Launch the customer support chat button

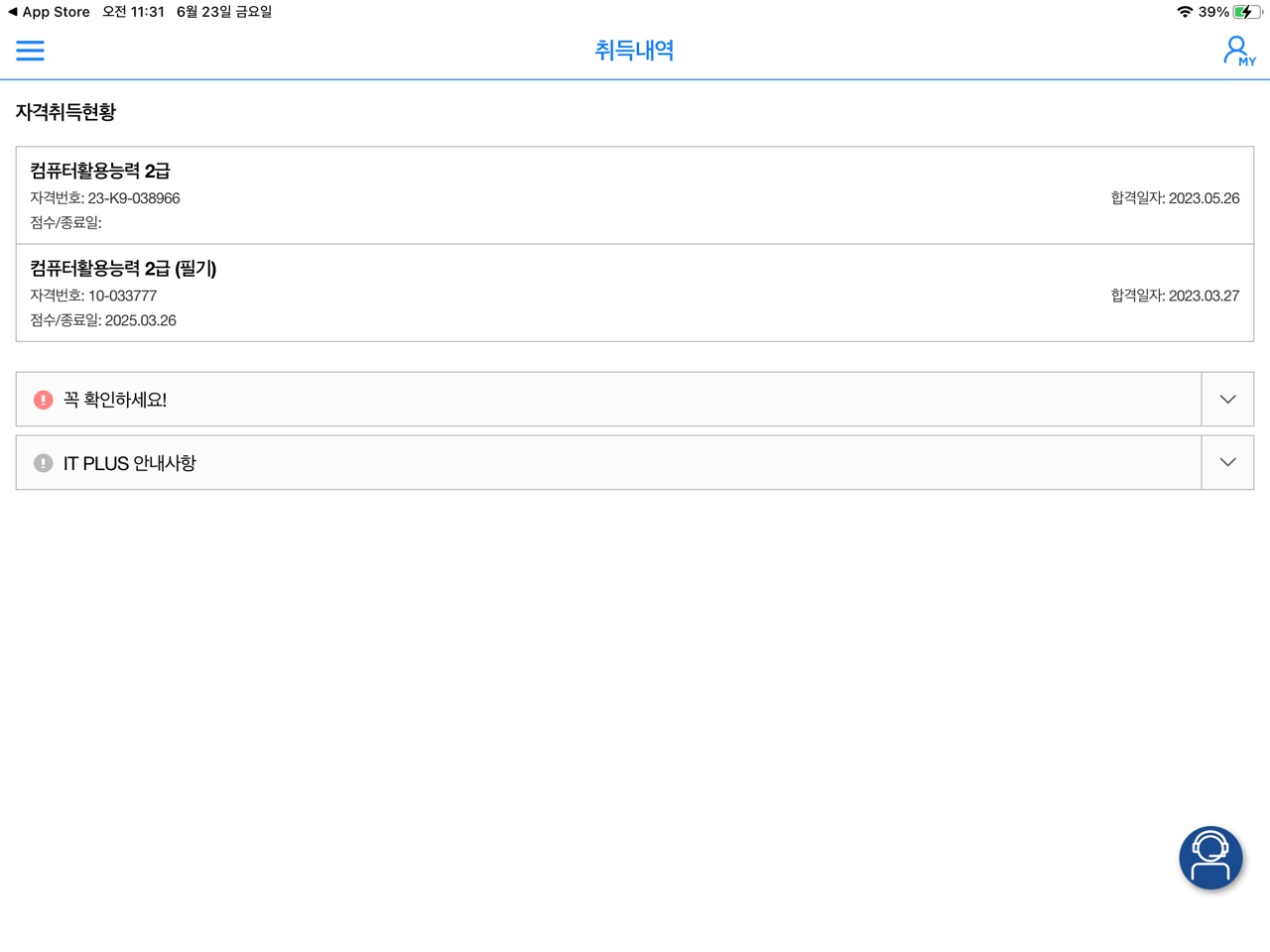[1209, 857]
